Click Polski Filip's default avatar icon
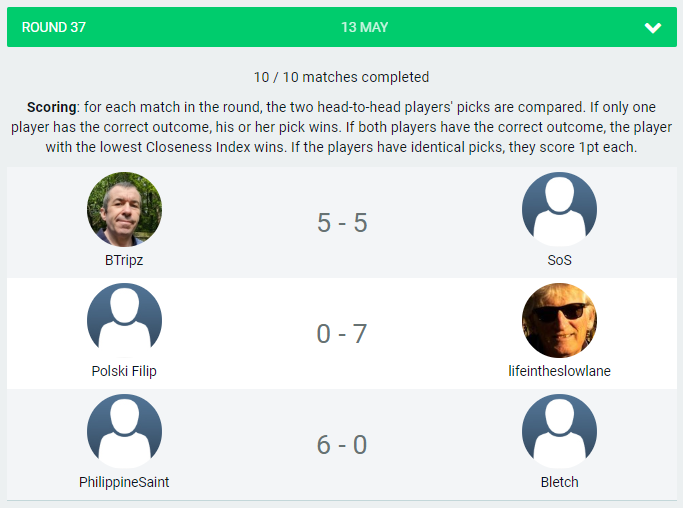This screenshot has height=508, width=683. 124,321
